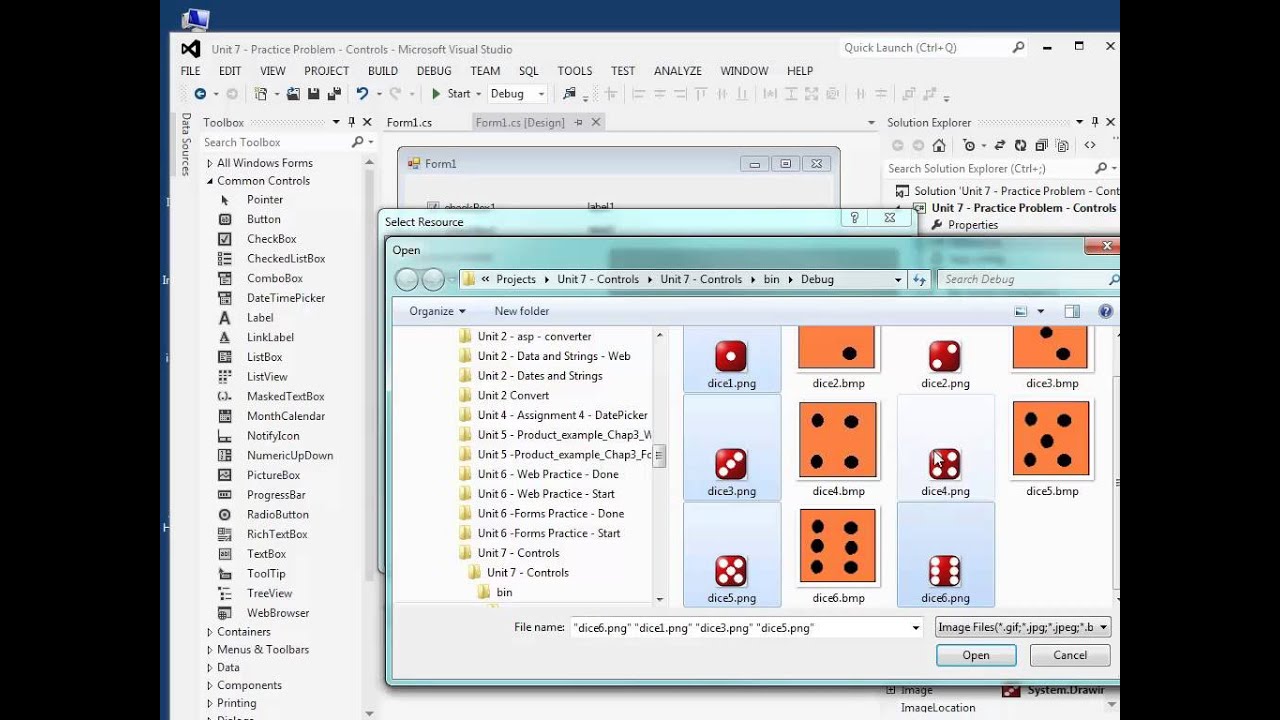Open the address bar path dropdown arrow
The width and height of the screenshot is (1280, 720).
(897, 279)
